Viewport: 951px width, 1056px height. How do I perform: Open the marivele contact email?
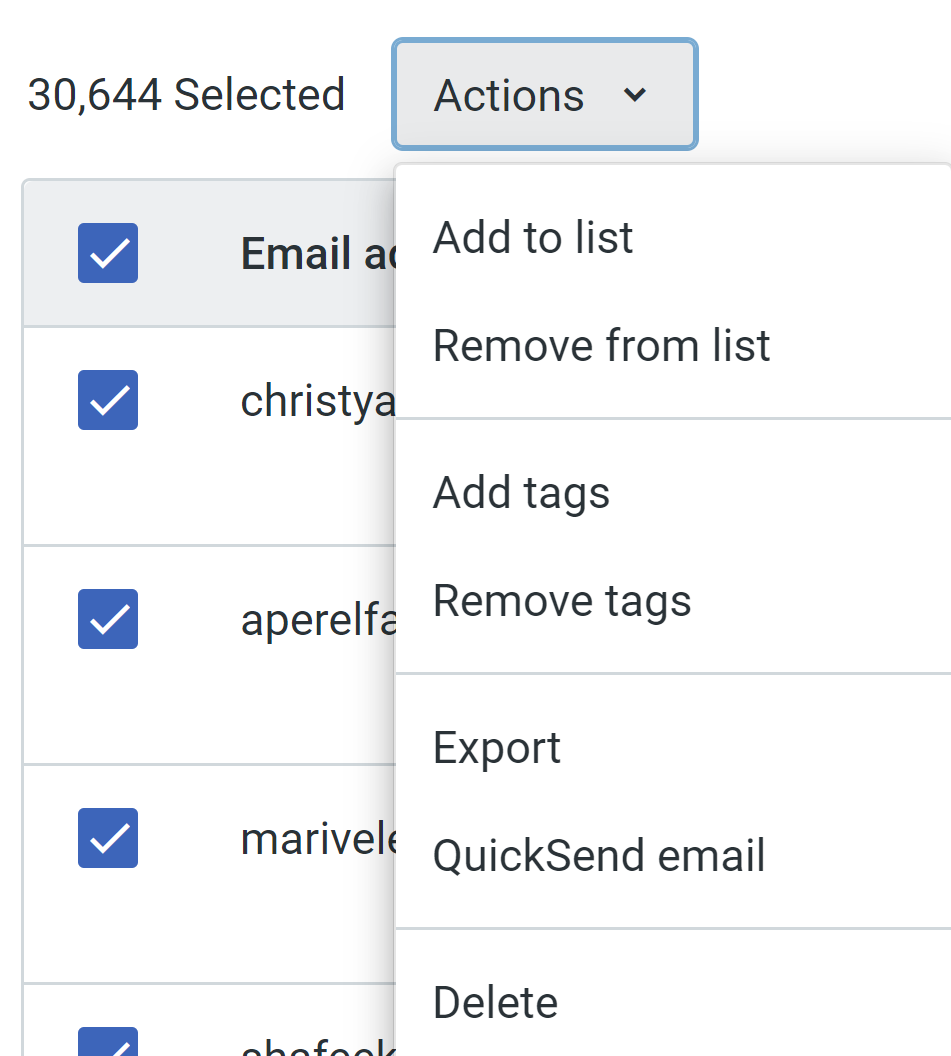point(318,839)
